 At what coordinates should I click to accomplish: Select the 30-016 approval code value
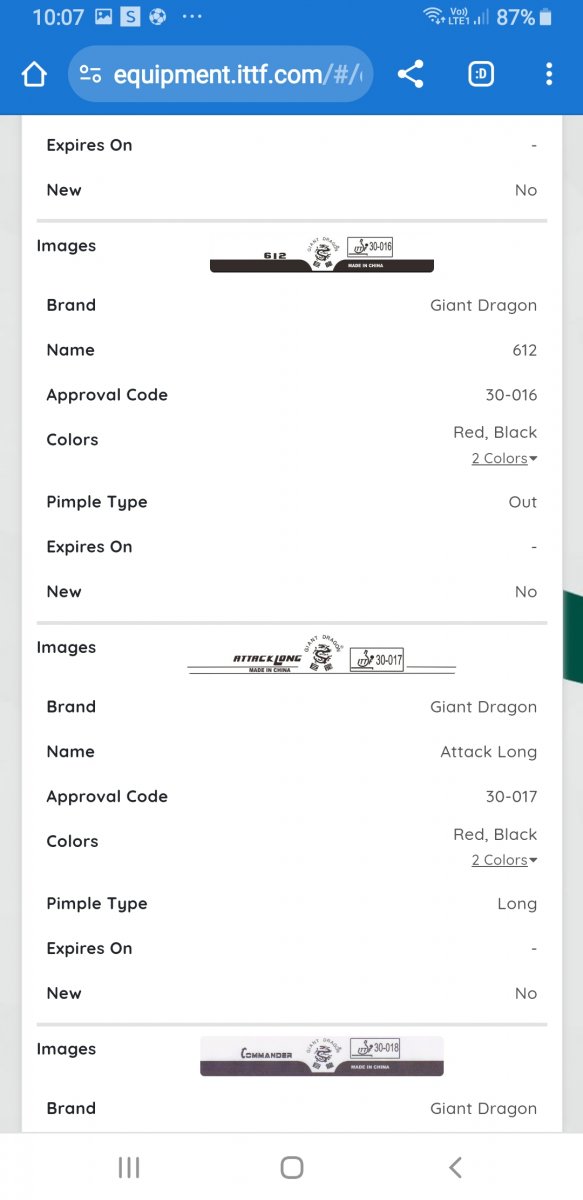(x=511, y=395)
